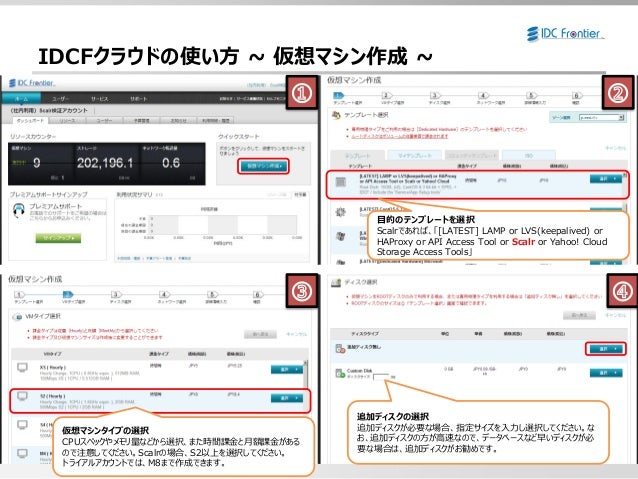Viewport: 638px width, 479px height.
Task: Select step 4 network in the template screen wizard
Action: pyautogui.click(x=483, y=96)
